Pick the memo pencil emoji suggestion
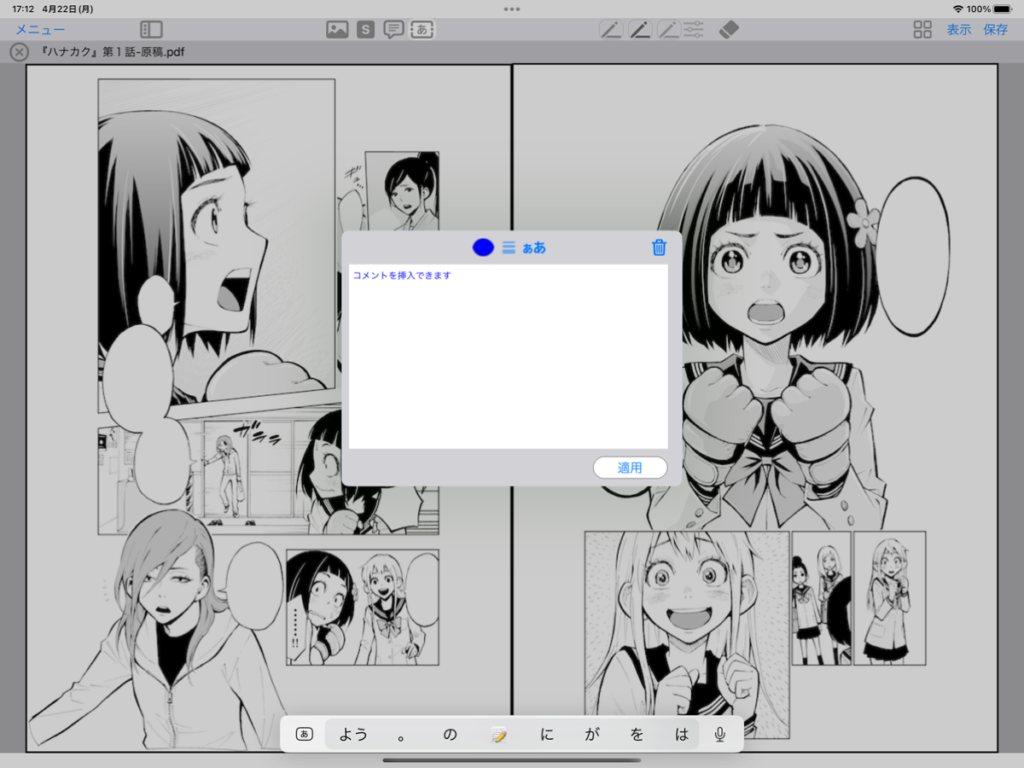1024x768 pixels. click(499, 735)
